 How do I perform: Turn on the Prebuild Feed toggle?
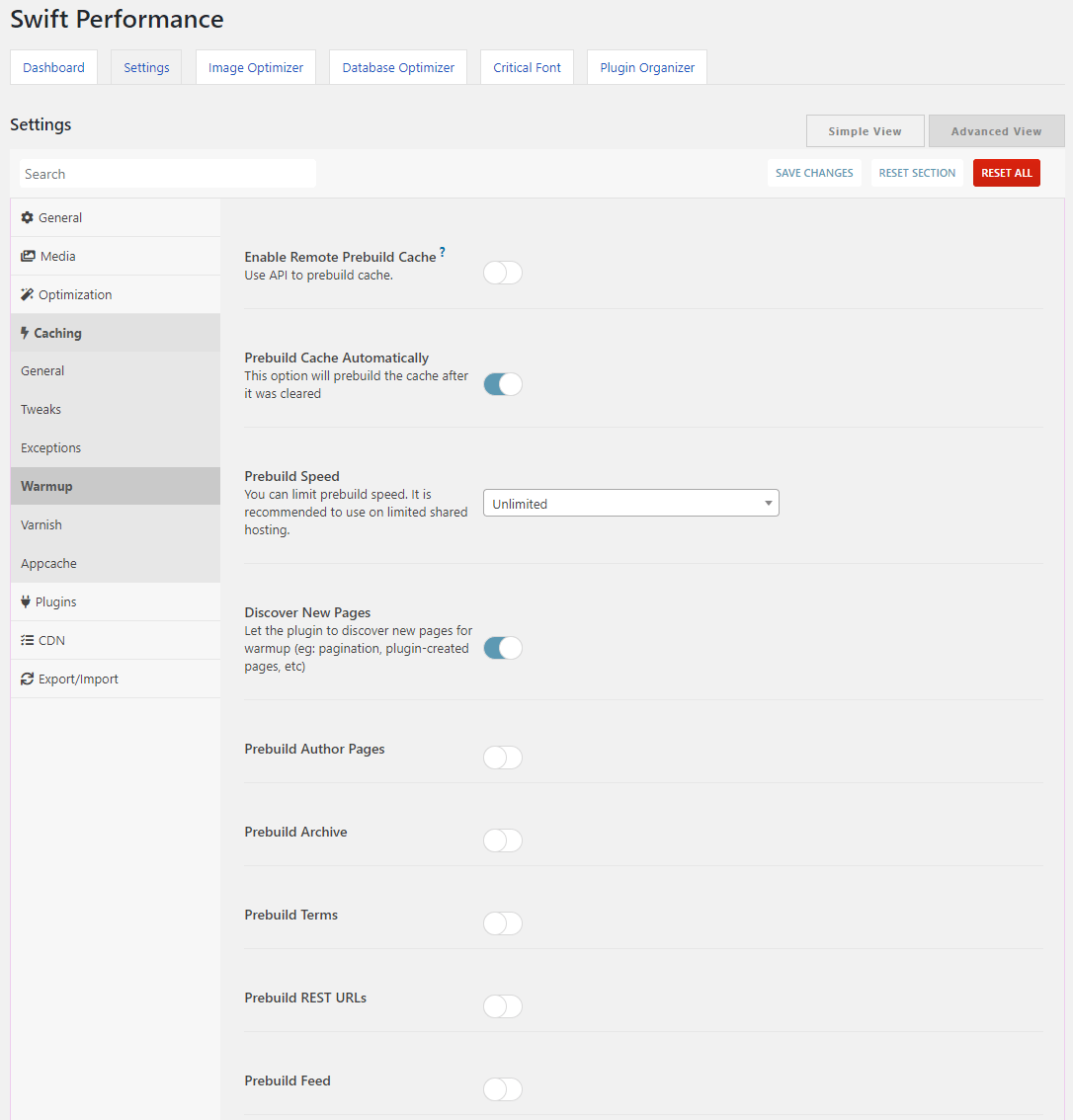click(503, 1088)
